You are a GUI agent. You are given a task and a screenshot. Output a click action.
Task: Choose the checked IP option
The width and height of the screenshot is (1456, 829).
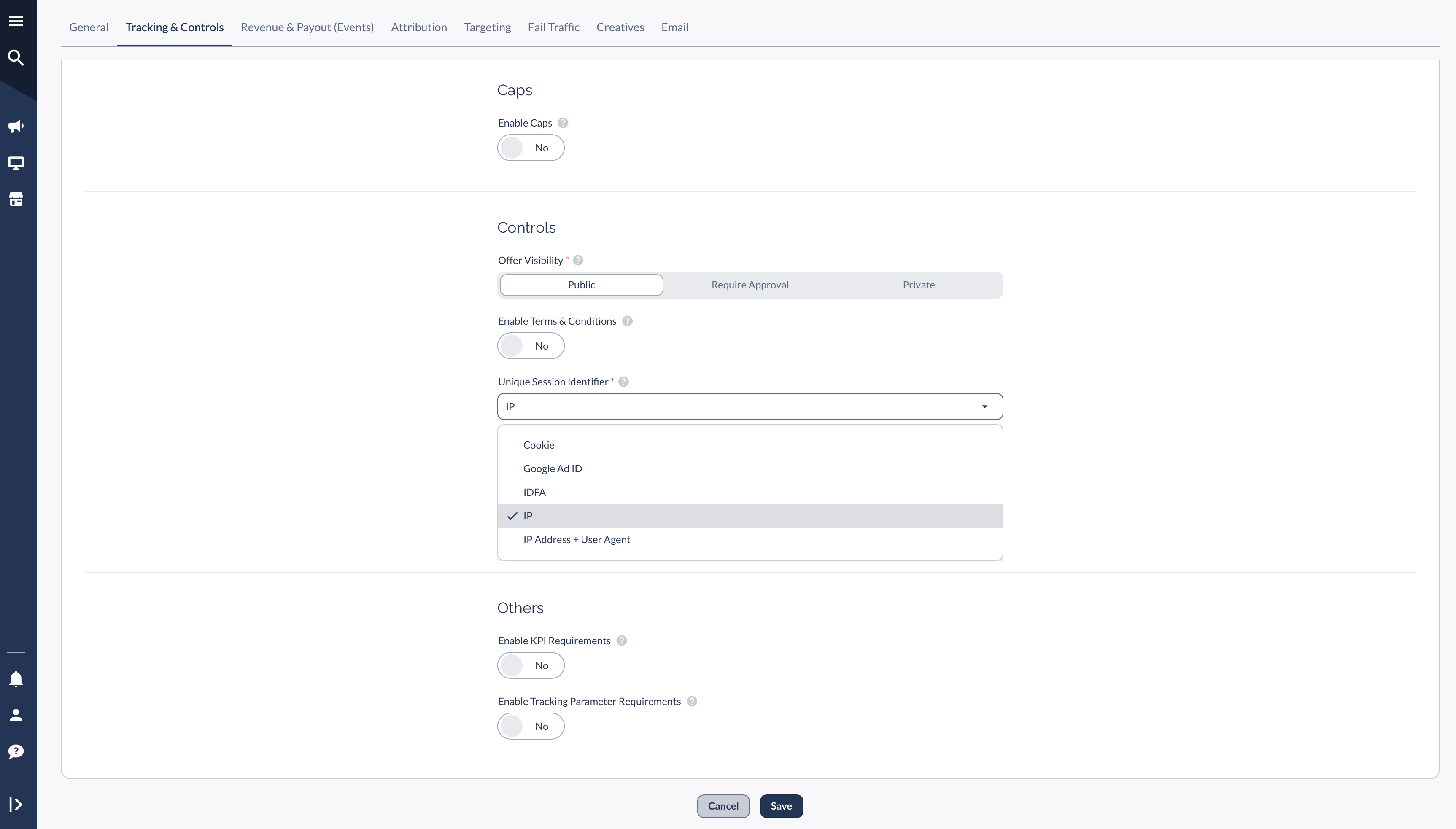750,517
